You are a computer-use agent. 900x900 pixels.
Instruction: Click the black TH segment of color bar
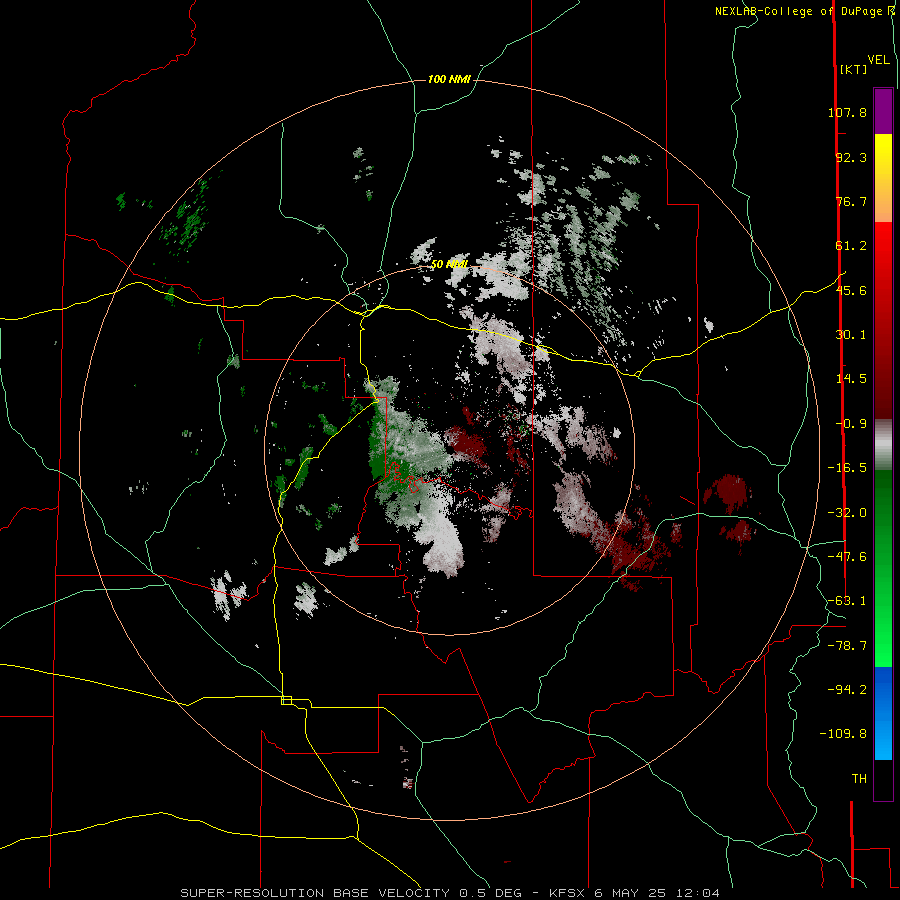coord(883,779)
